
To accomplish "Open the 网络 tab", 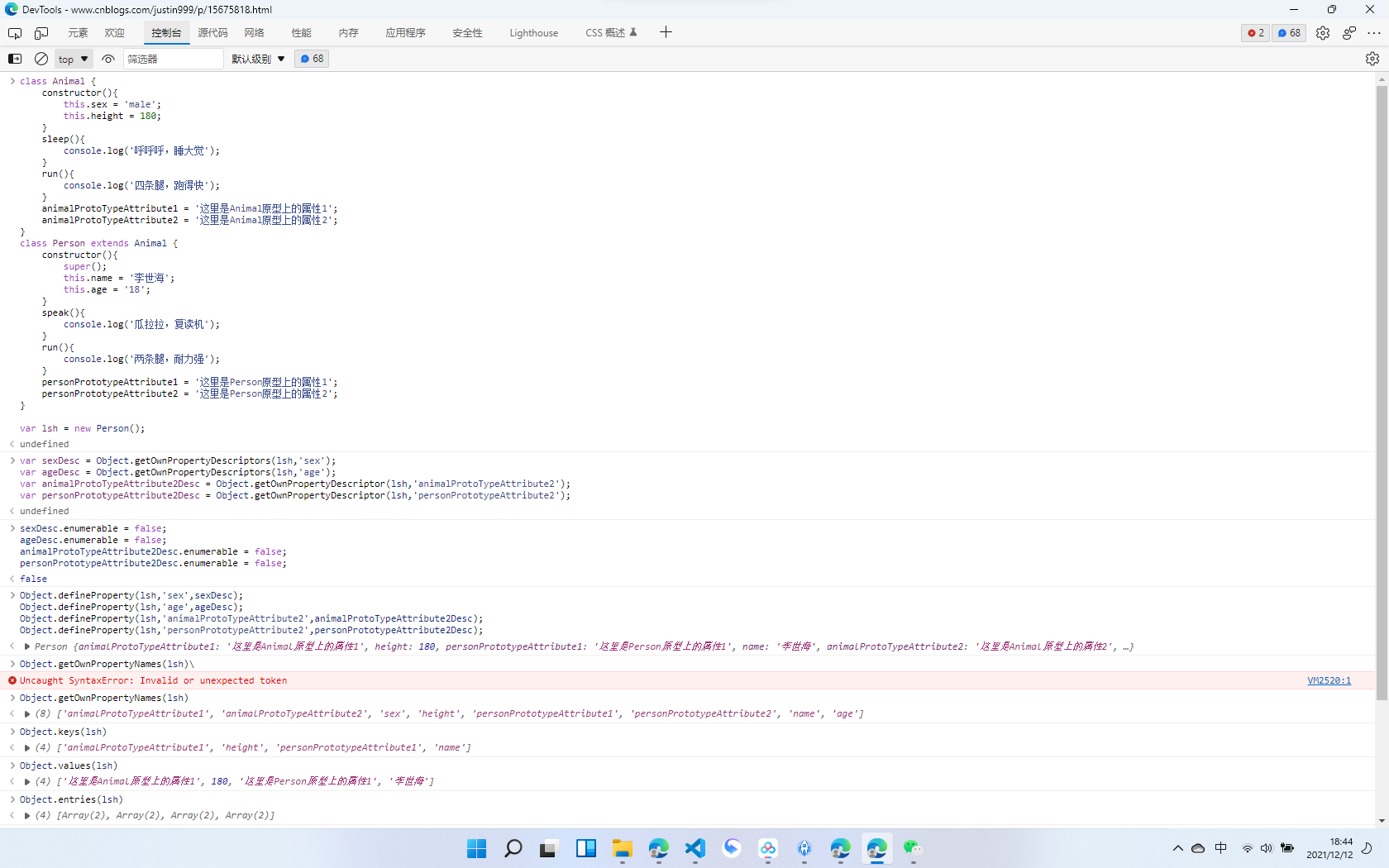I will [x=254, y=33].
